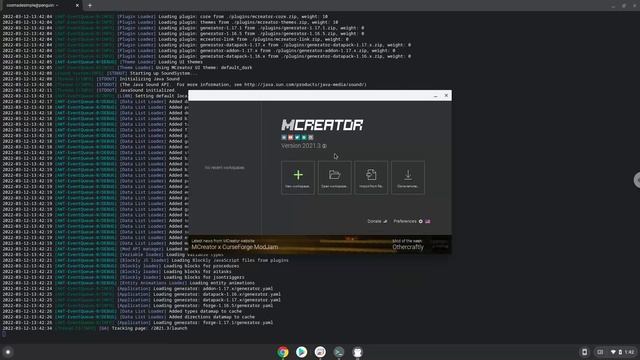Launch Google Chrome from the shelf
The width and height of the screenshot is (640, 360).
coord(282,352)
